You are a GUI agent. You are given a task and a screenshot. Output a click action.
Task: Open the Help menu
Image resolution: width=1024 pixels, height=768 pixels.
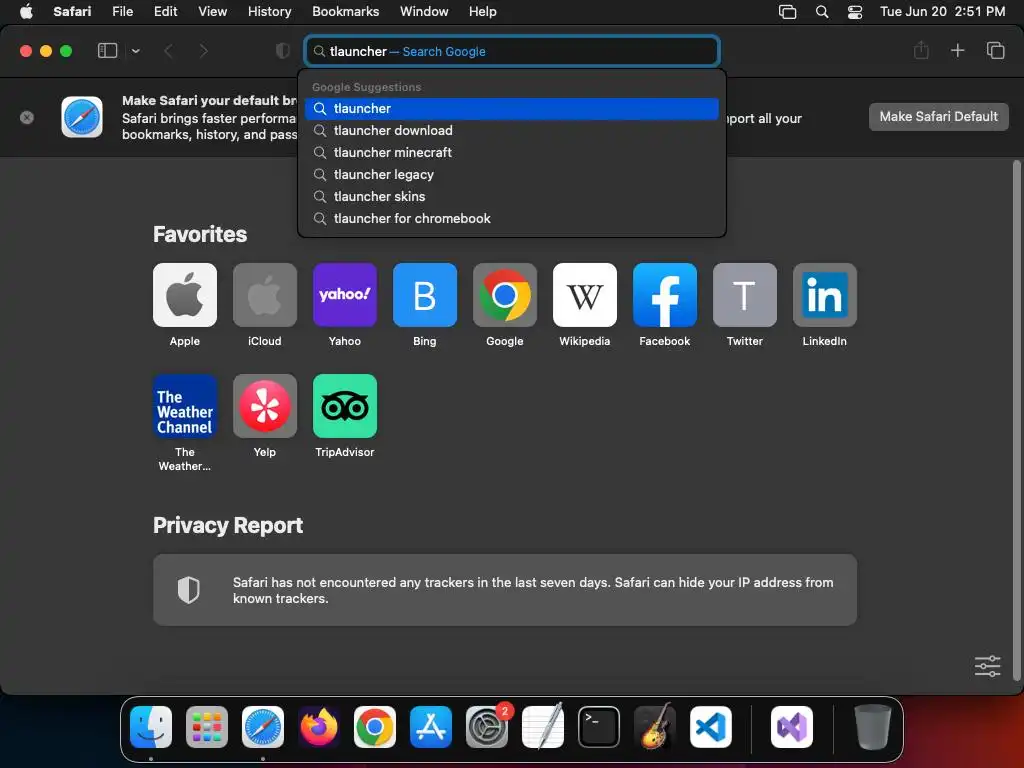pyautogui.click(x=483, y=11)
